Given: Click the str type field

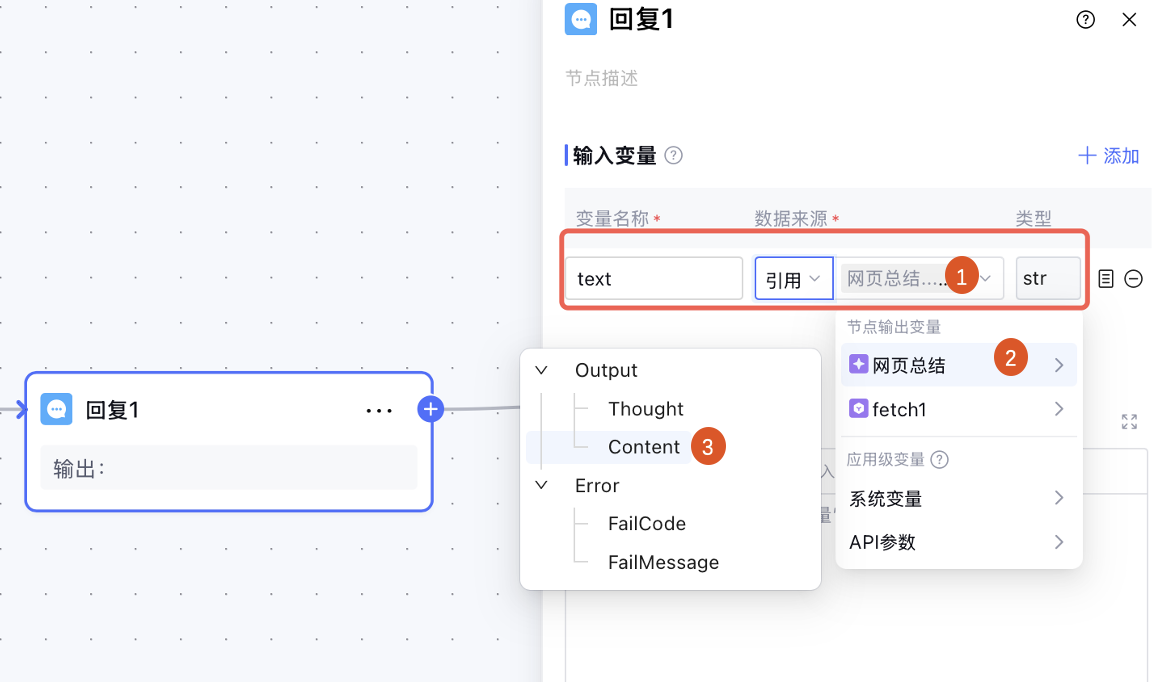Looking at the screenshot, I should click(1047, 279).
